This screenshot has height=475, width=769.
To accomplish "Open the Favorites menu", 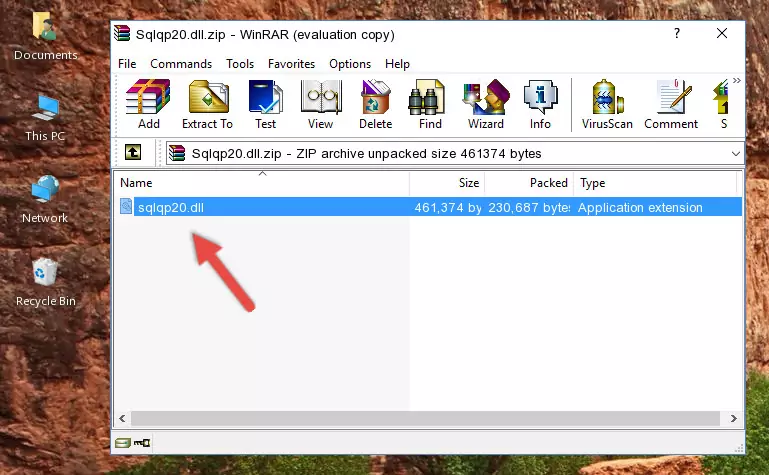I will point(291,64).
